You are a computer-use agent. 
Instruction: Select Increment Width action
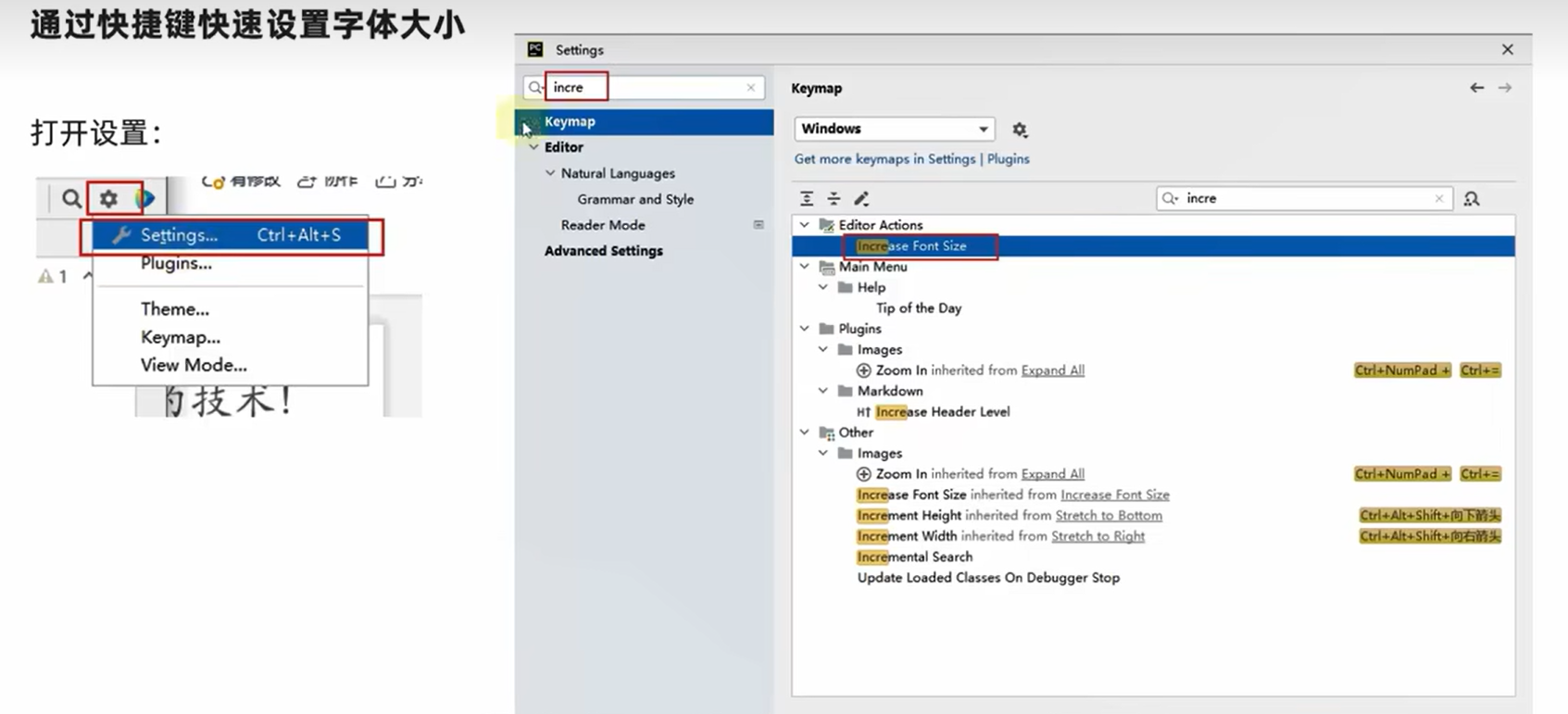[907, 536]
